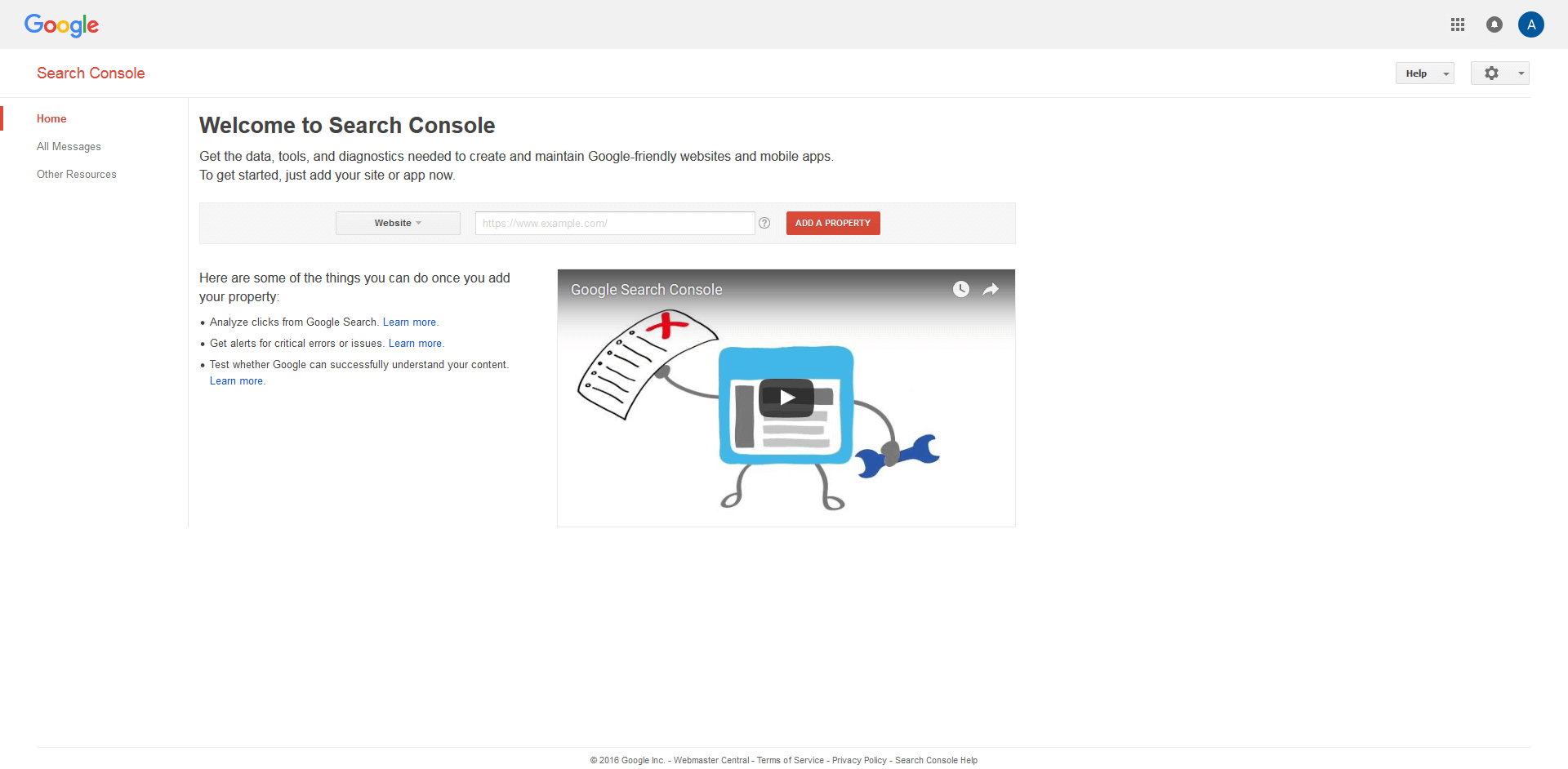Image resolution: width=1568 pixels, height=769 pixels.
Task: Open Other Resources from the sidebar
Action: point(76,174)
